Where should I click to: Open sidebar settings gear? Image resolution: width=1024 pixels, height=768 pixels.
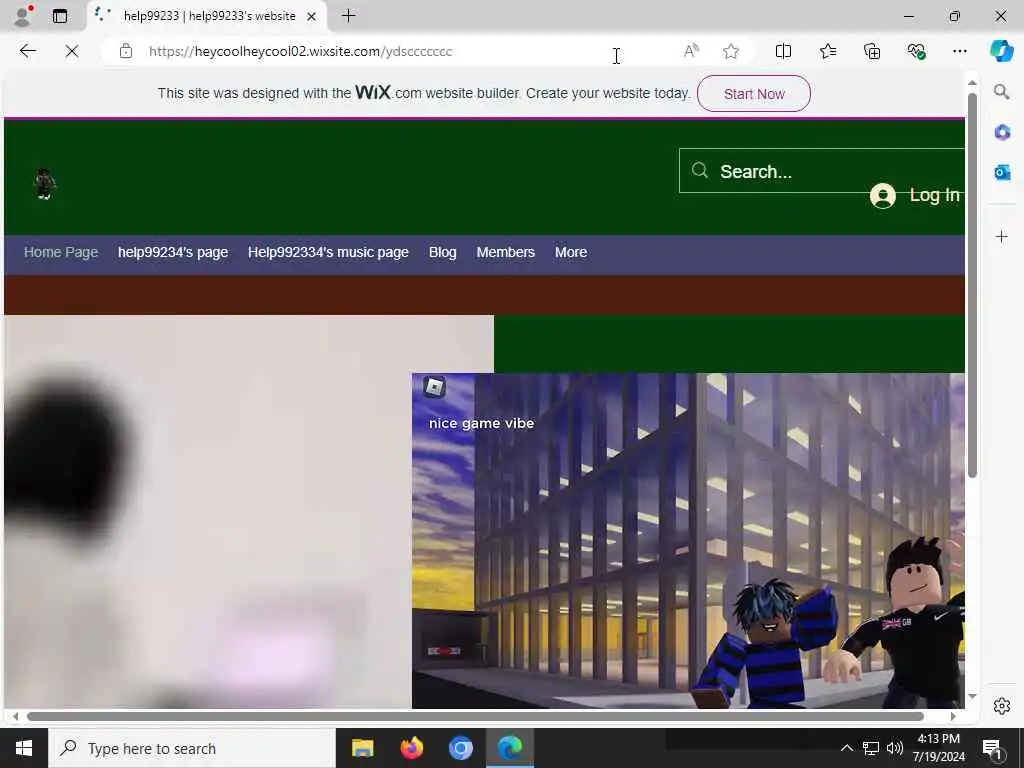[1002, 706]
